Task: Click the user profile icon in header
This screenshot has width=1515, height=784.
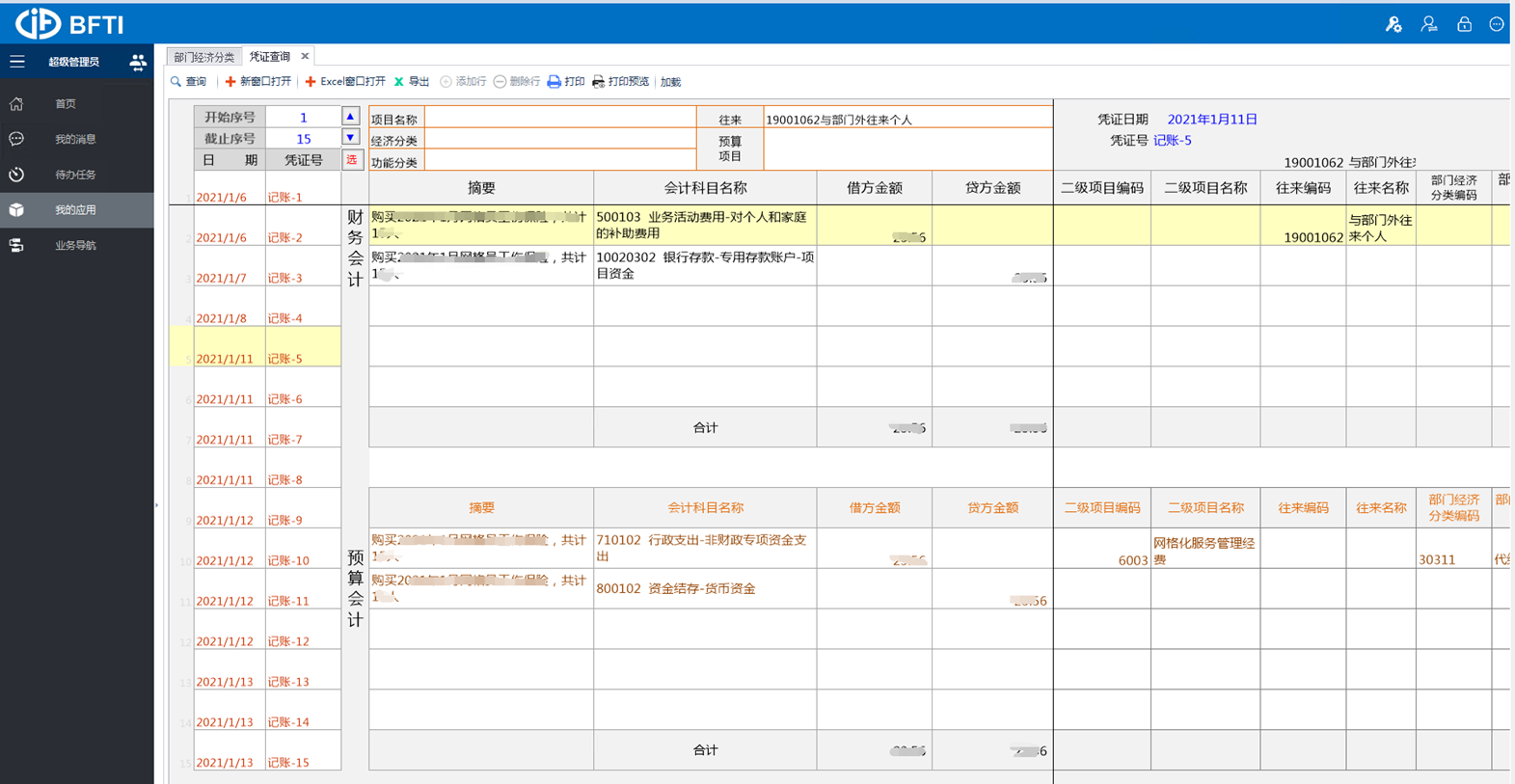Action: click(1429, 24)
